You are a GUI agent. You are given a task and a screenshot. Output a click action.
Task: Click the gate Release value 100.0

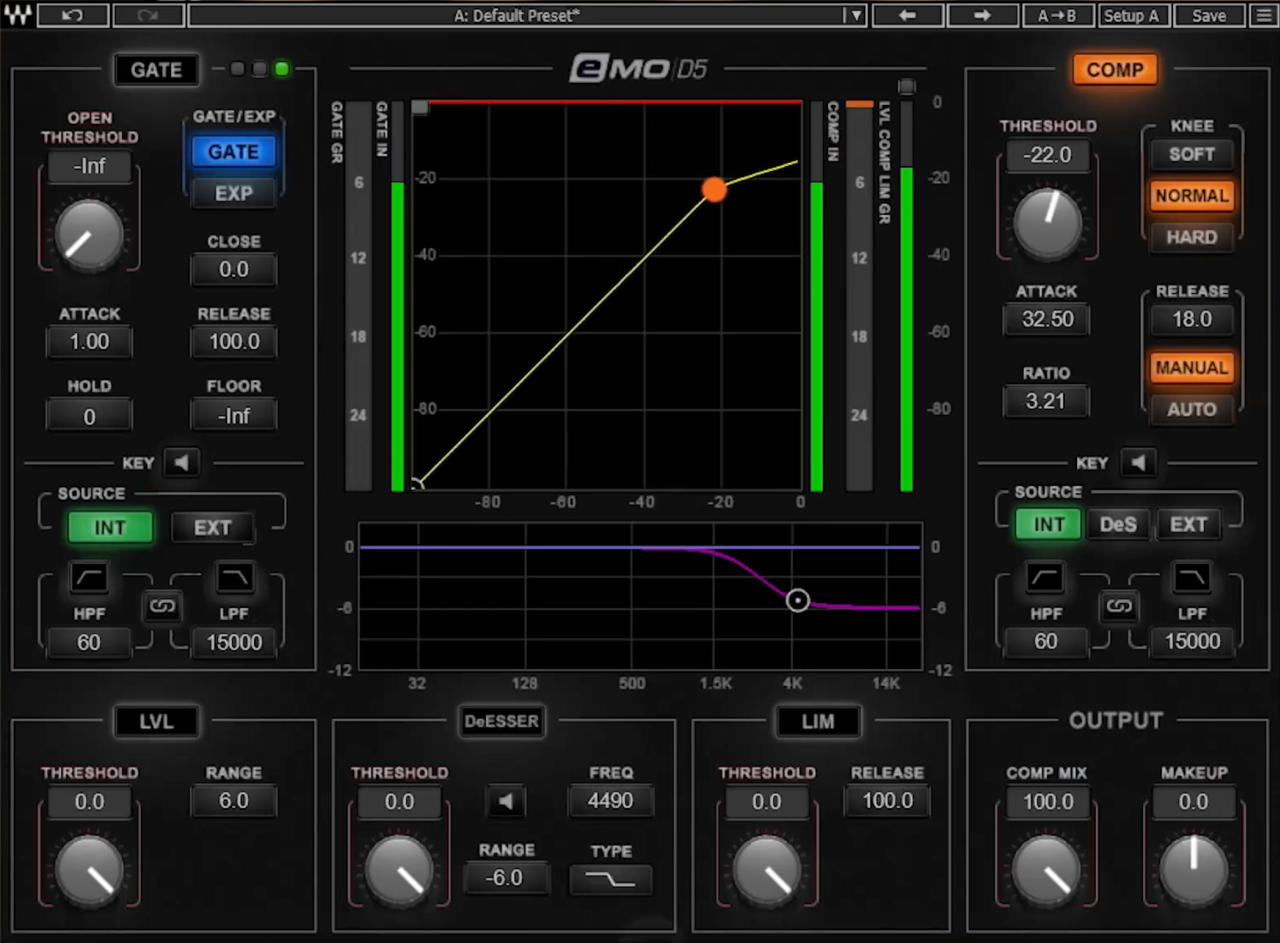click(234, 342)
